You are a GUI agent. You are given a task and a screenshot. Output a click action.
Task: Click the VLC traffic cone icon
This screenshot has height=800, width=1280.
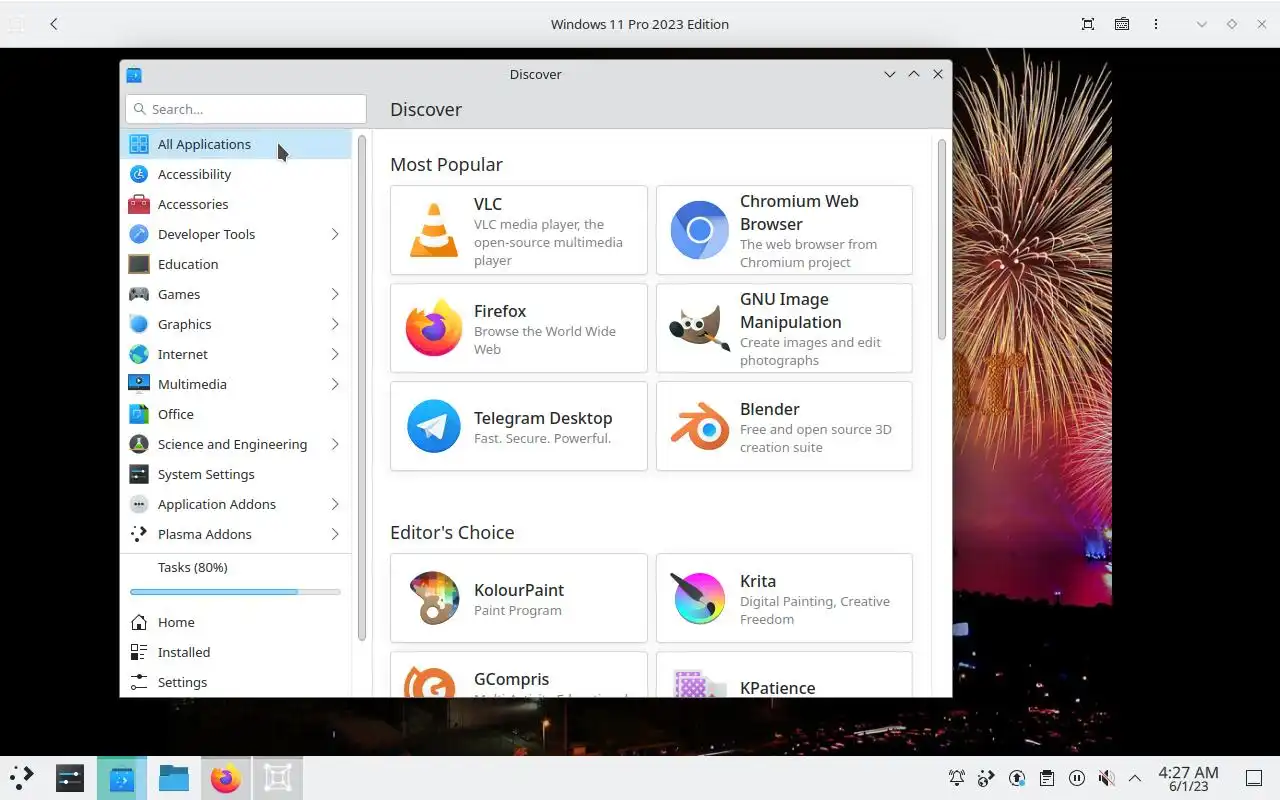click(x=434, y=230)
